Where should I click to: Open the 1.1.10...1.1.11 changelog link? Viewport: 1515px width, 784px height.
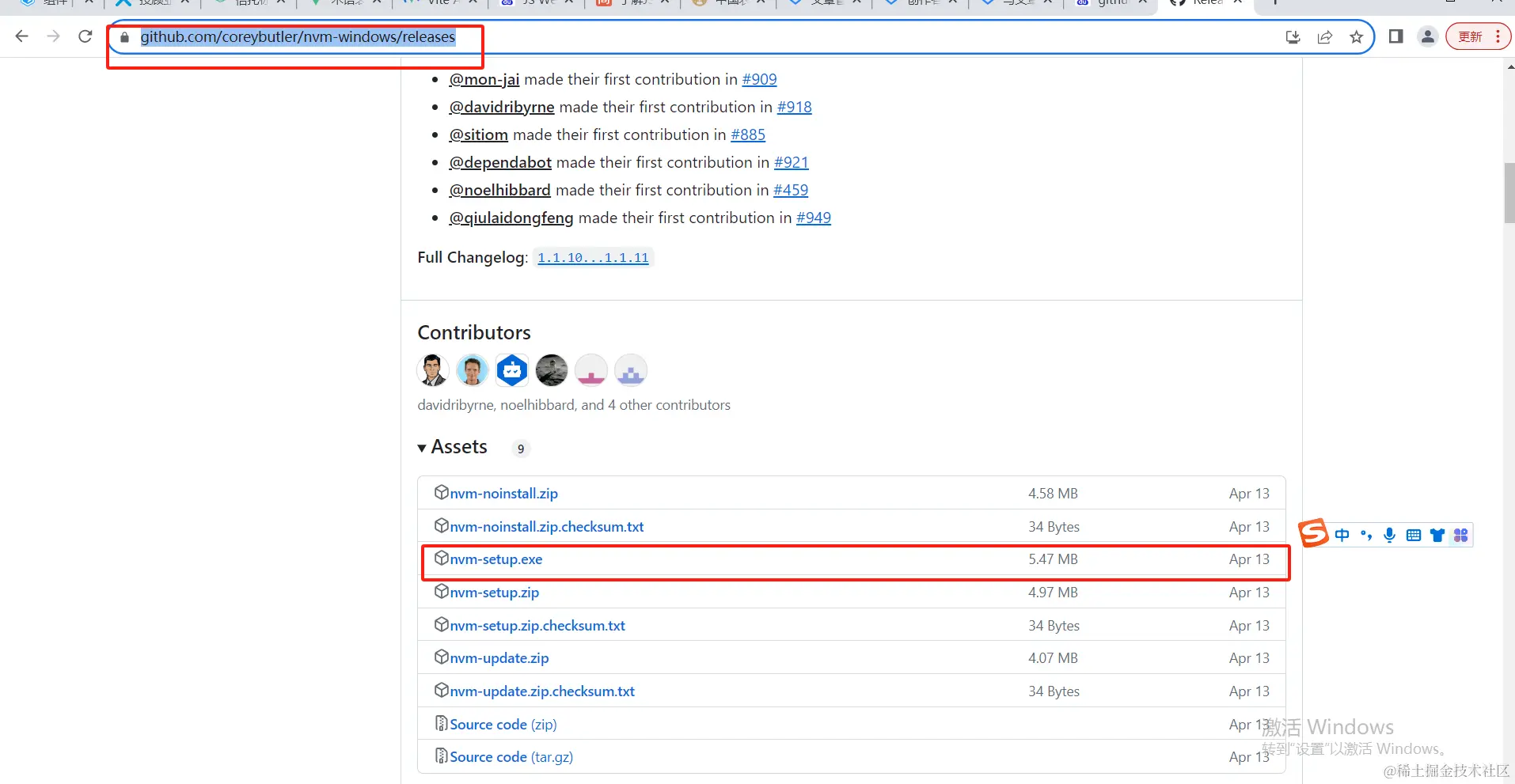(593, 258)
